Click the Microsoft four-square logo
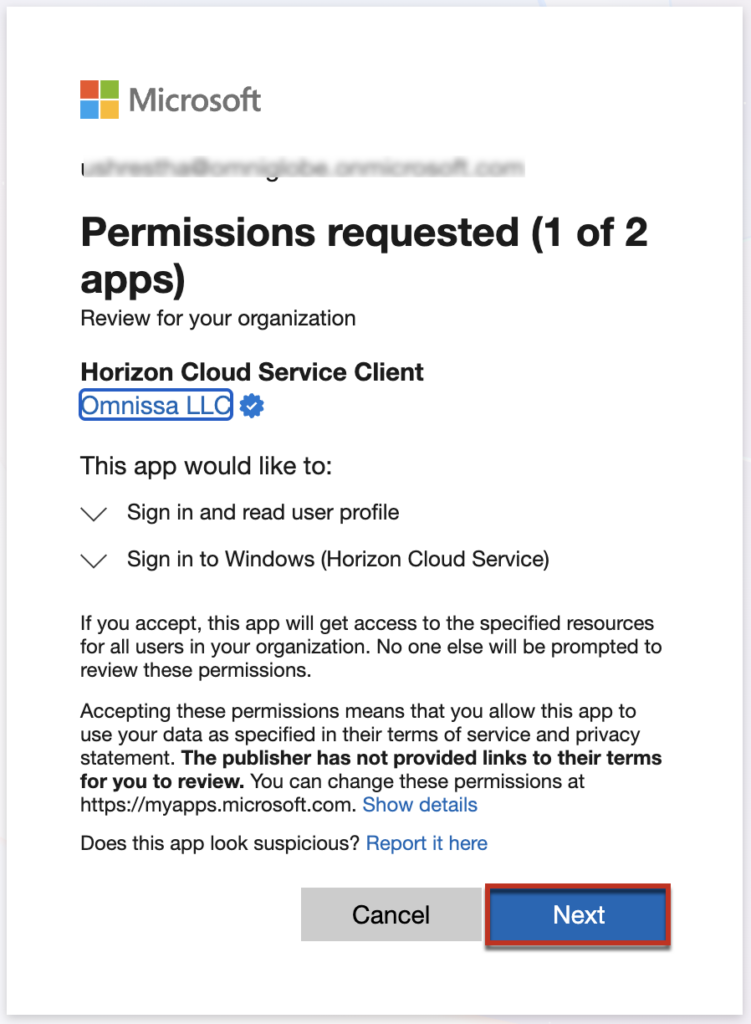The width and height of the screenshot is (751, 1024). coord(99,100)
